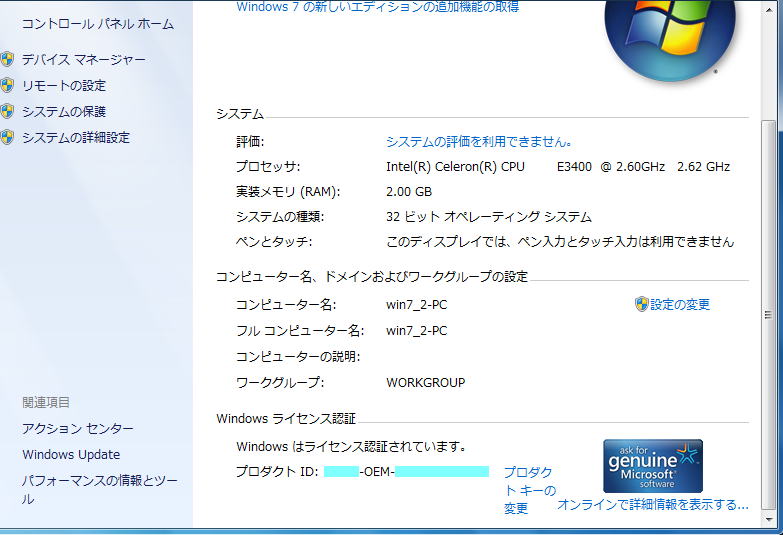
Task: Click shield icon beside リモートの設定
Action: coord(7,85)
